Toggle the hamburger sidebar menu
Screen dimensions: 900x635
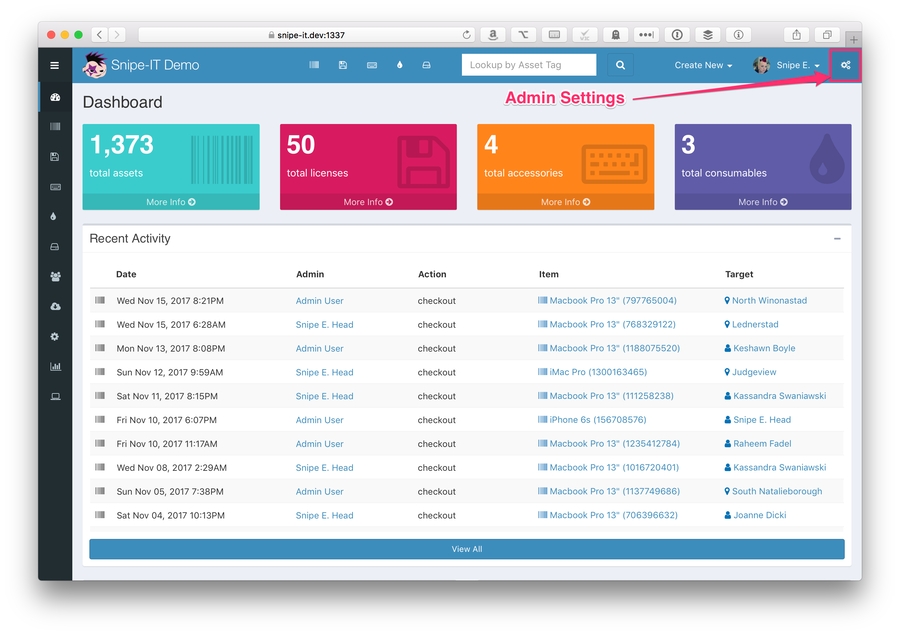click(x=55, y=66)
